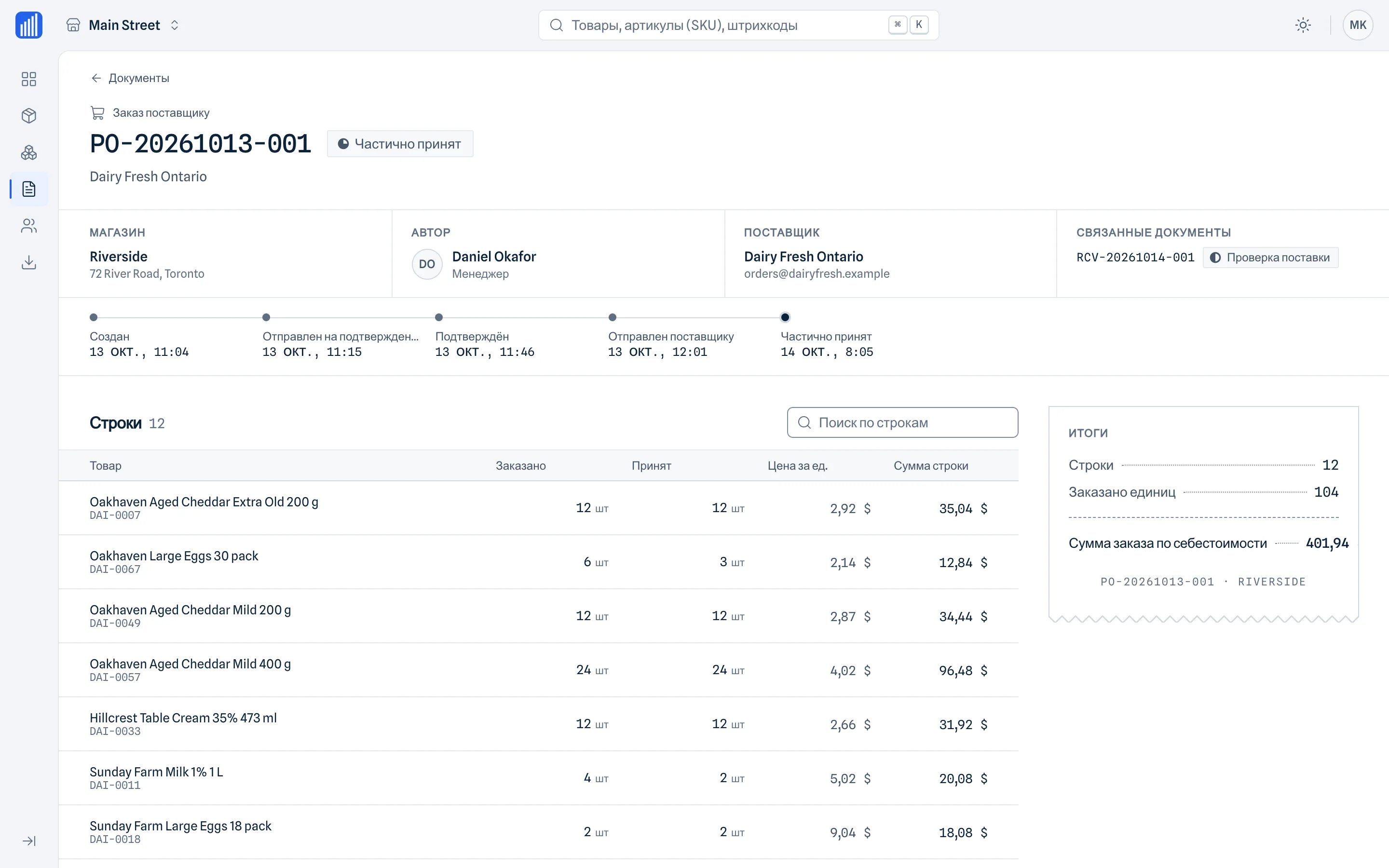This screenshot has height=868, width=1389.
Task: Click supplier email orders@dairyfresh.example
Action: click(817, 274)
